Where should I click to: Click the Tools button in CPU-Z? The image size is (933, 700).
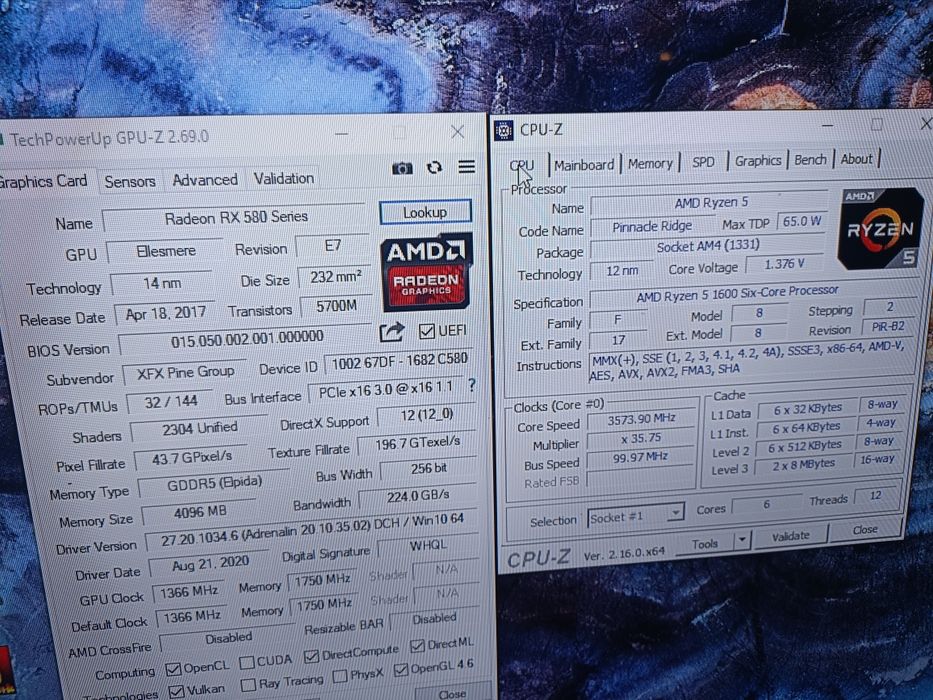coord(705,543)
